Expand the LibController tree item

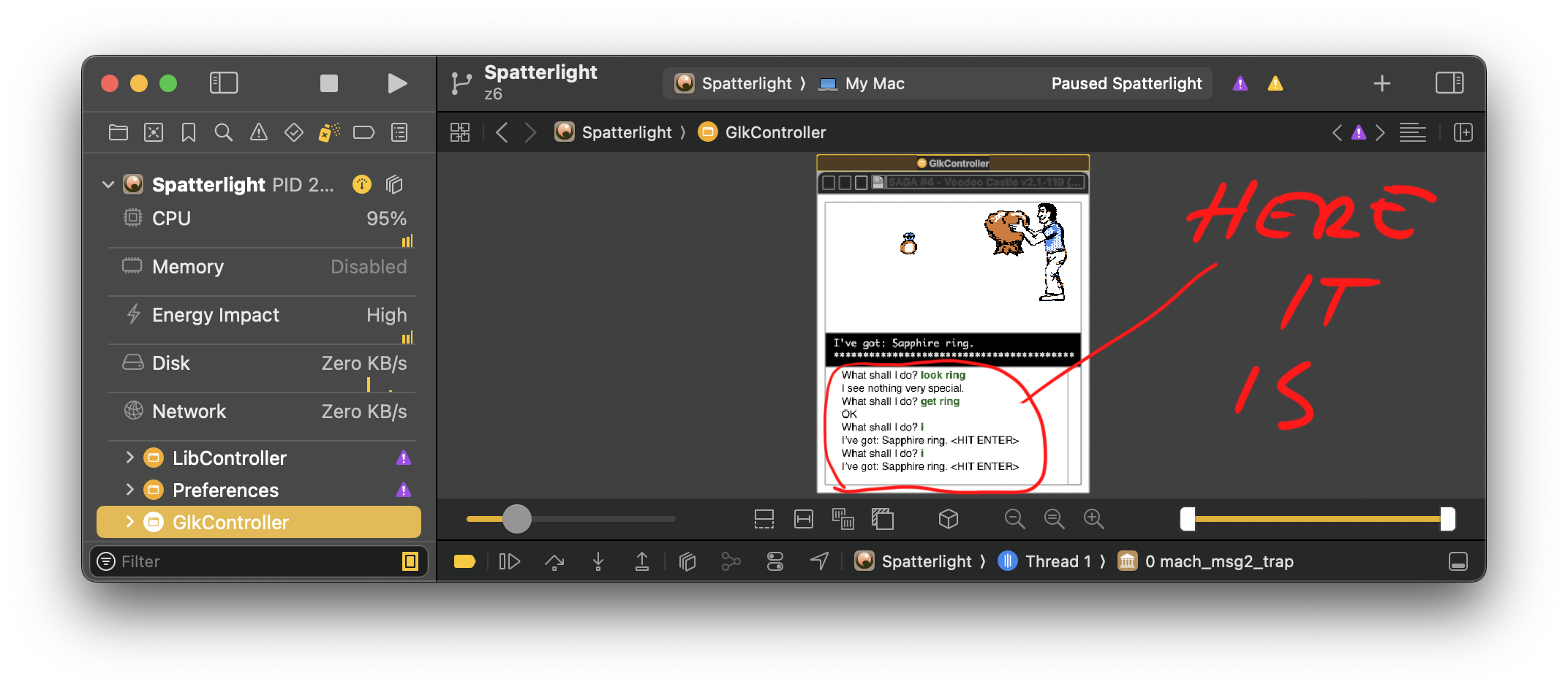point(130,458)
